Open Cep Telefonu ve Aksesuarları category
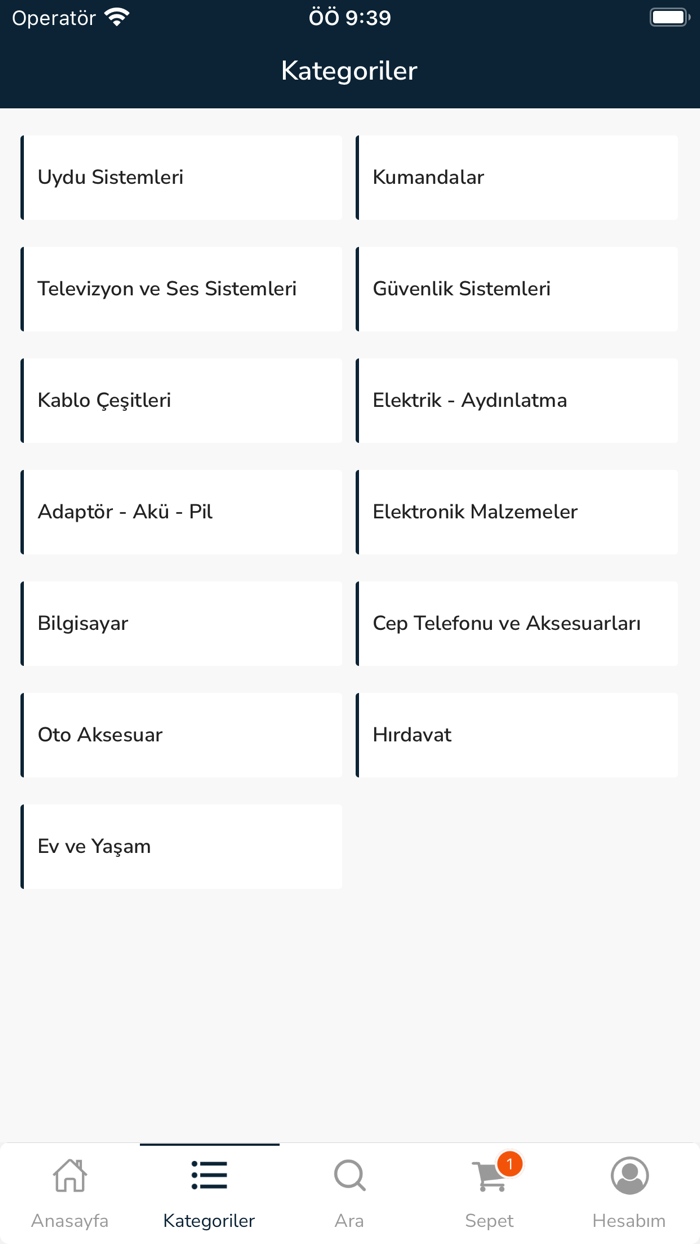 517,623
